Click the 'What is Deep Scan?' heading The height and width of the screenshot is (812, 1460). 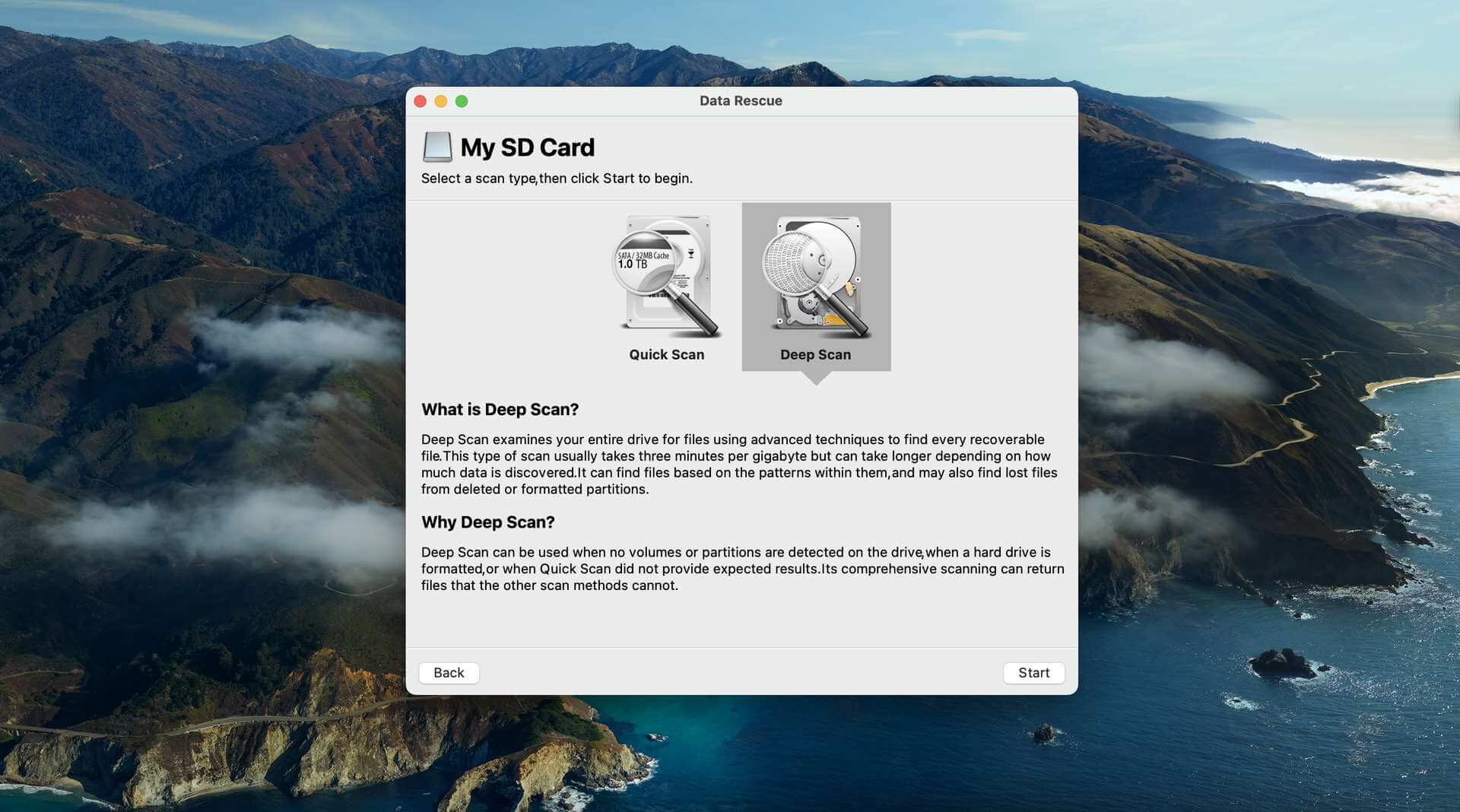[500, 409]
